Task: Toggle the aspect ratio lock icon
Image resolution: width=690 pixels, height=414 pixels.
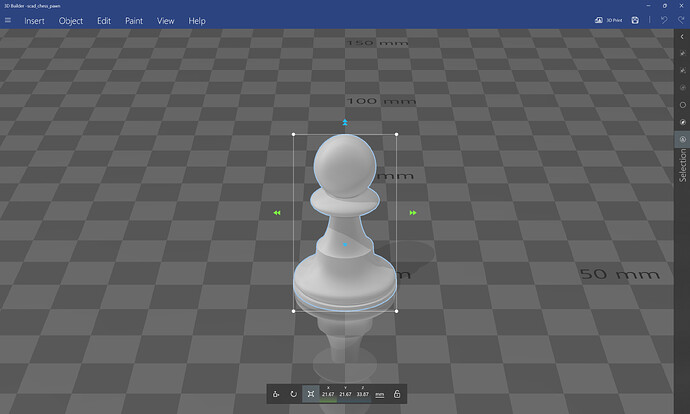Action: 397,394
